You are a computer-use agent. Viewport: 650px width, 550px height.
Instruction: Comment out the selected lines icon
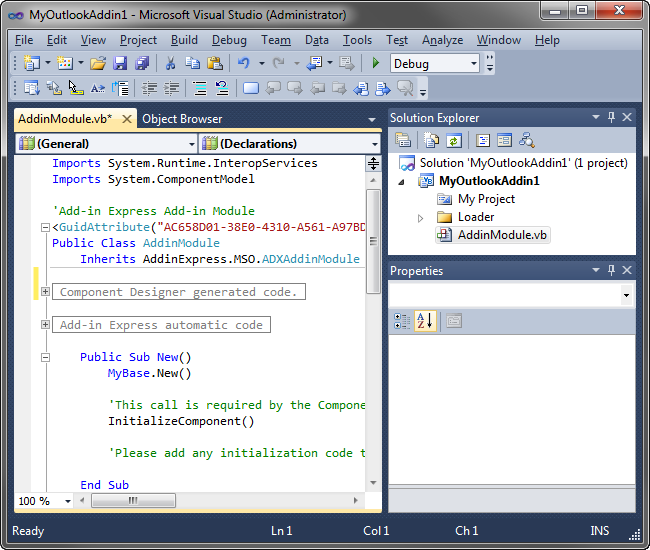200,88
